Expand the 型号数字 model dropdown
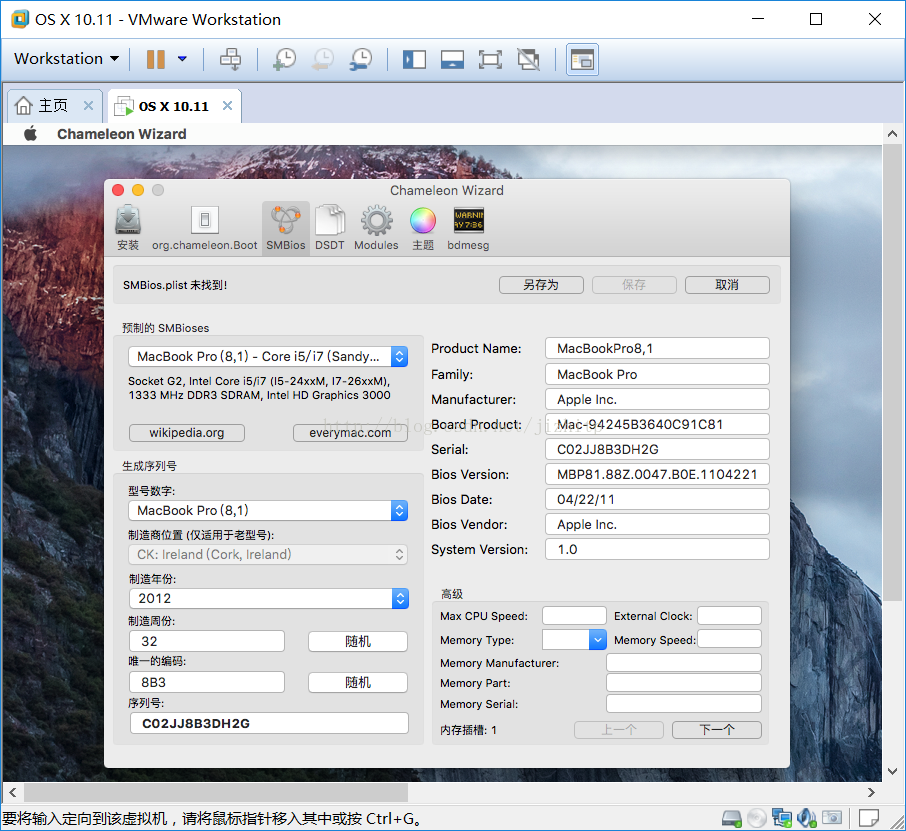The height and width of the screenshot is (831, 906). pos(268,510)
